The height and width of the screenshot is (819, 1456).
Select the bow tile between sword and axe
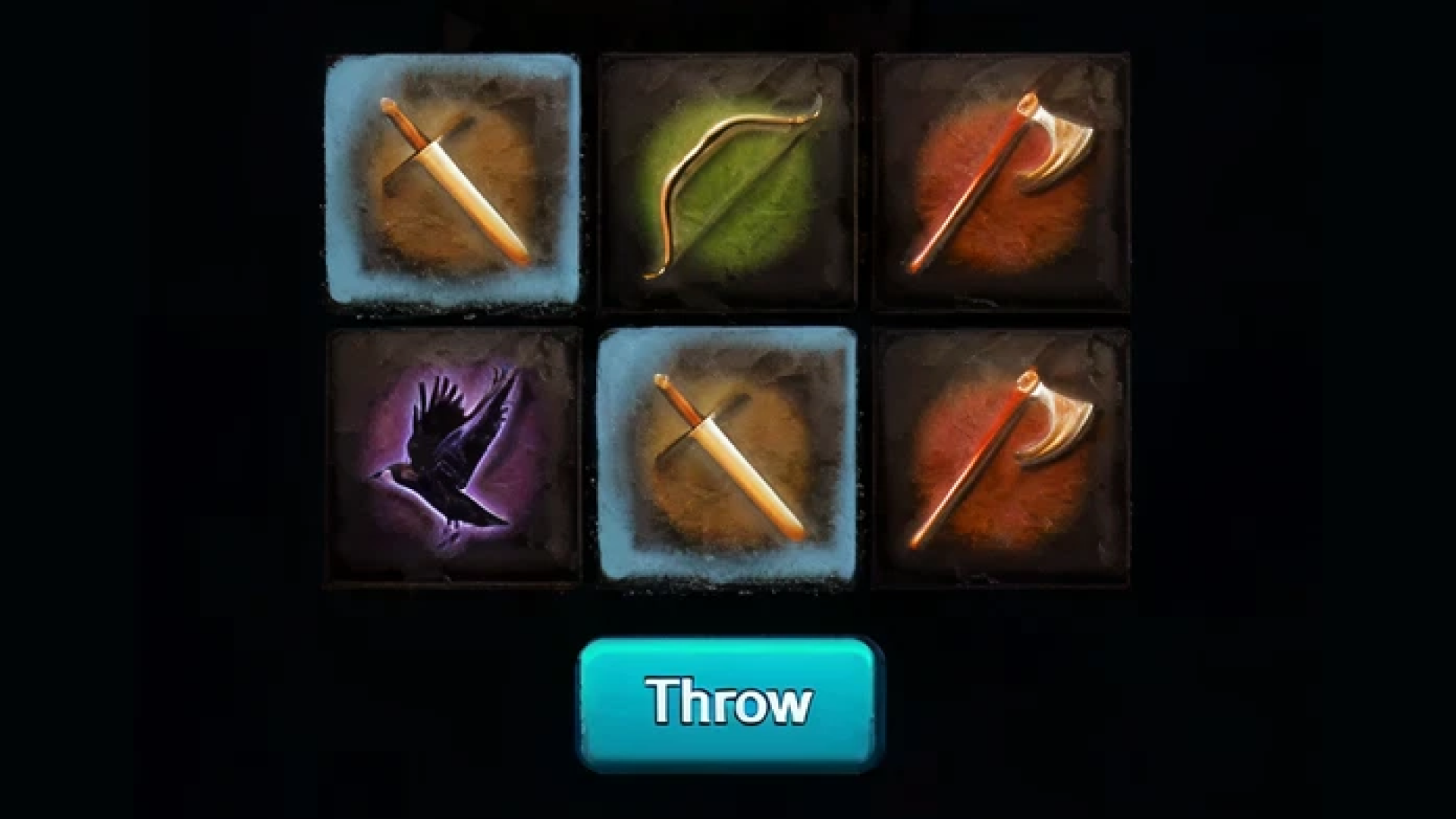point(728,182)
